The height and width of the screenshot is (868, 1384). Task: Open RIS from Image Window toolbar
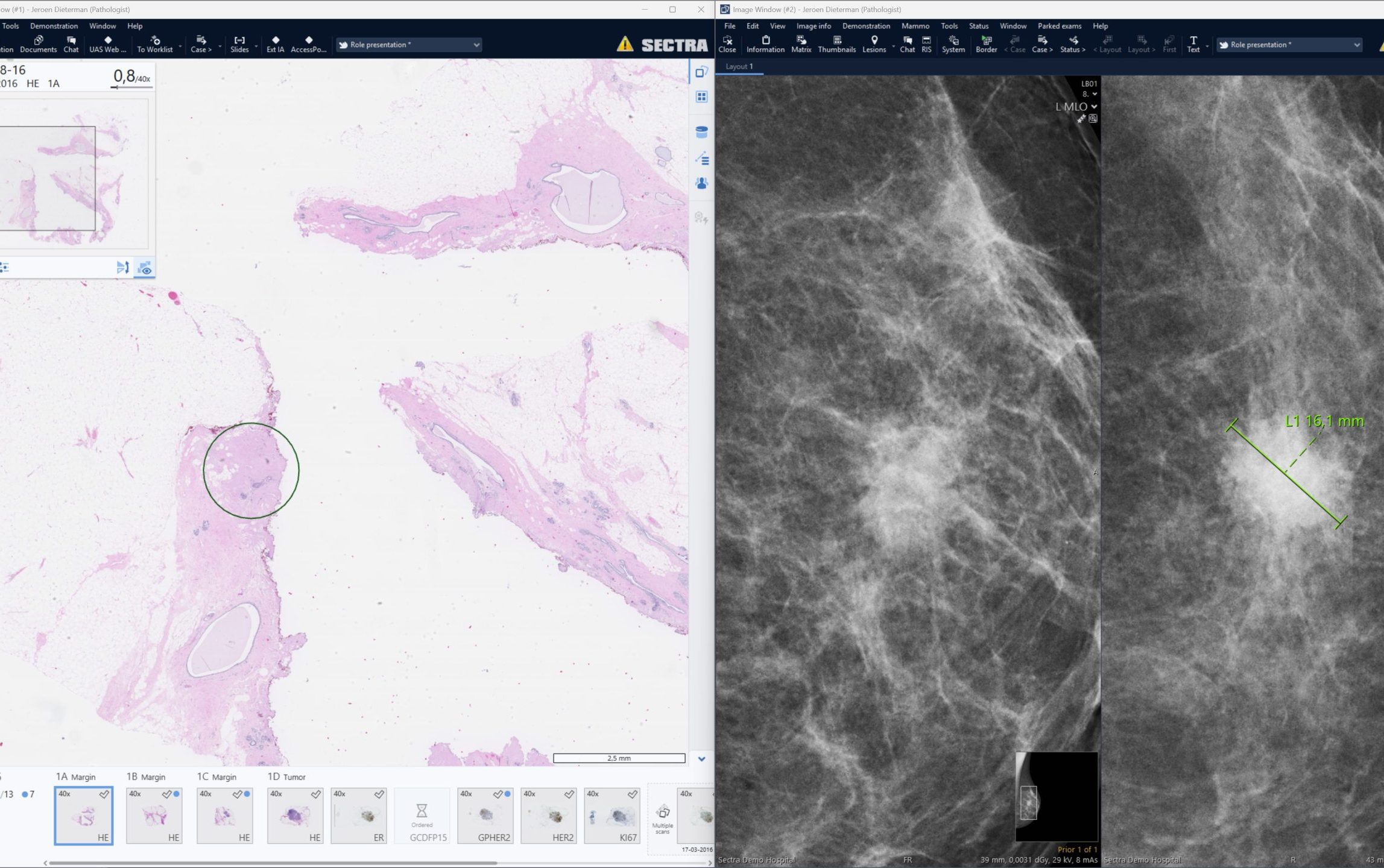point(926,44)
